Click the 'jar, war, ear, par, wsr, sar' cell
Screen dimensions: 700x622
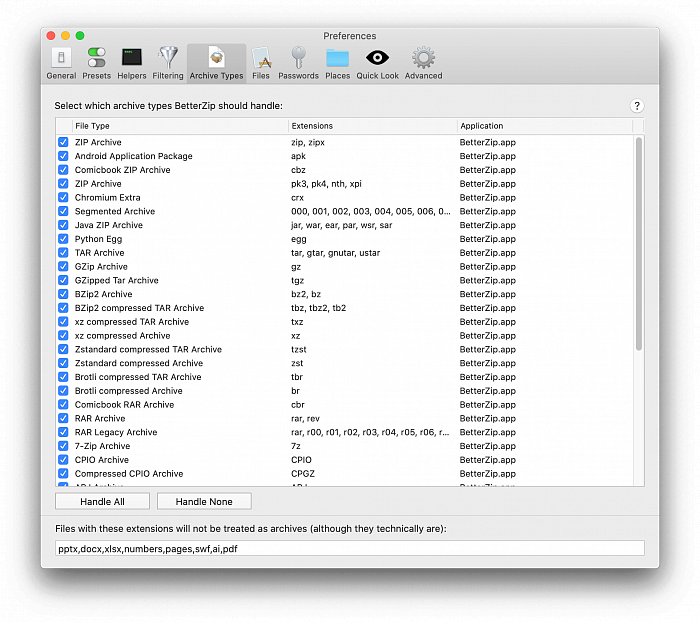click(x=342, y=225)
